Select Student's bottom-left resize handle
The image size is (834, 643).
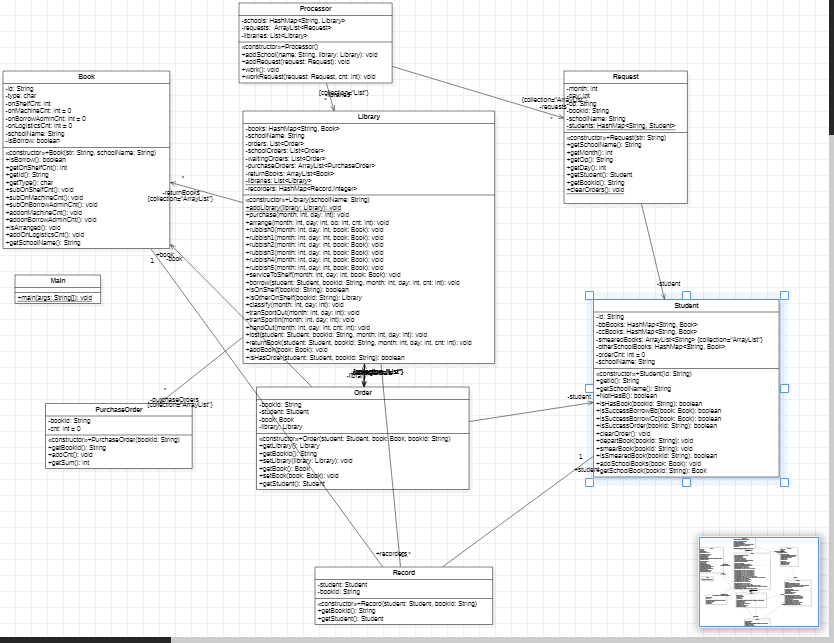(588, 482)
